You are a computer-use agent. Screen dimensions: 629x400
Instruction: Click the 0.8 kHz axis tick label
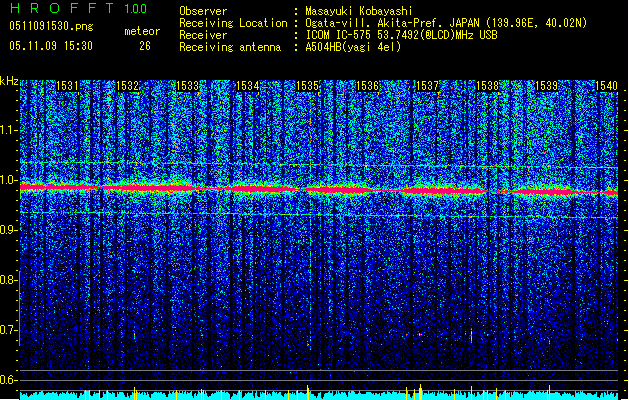pos(8,280)
